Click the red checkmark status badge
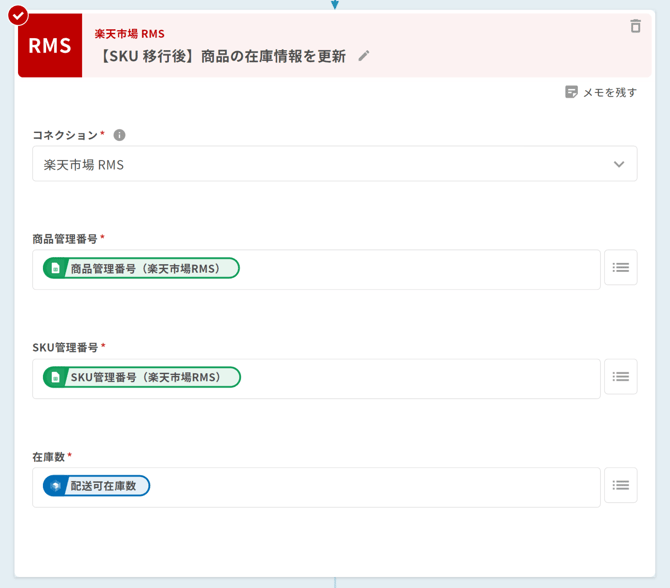670x588 pixels. (x=18, y=15)
